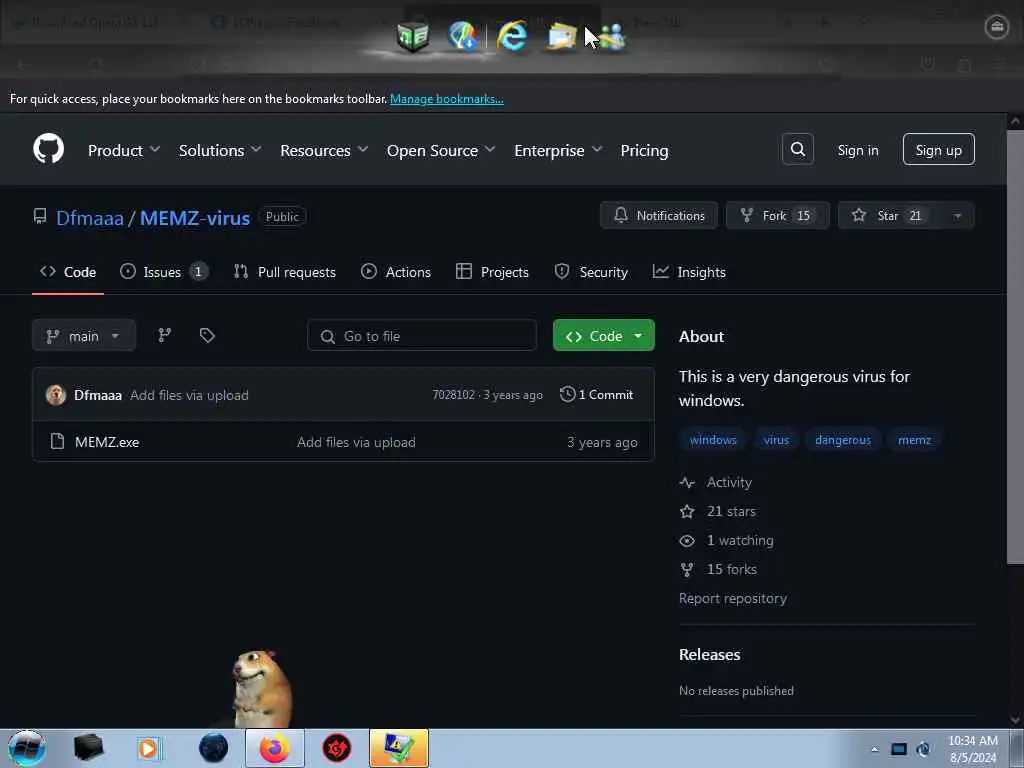
Task: Open the Pricing page
Action: (x=645, y=150)
